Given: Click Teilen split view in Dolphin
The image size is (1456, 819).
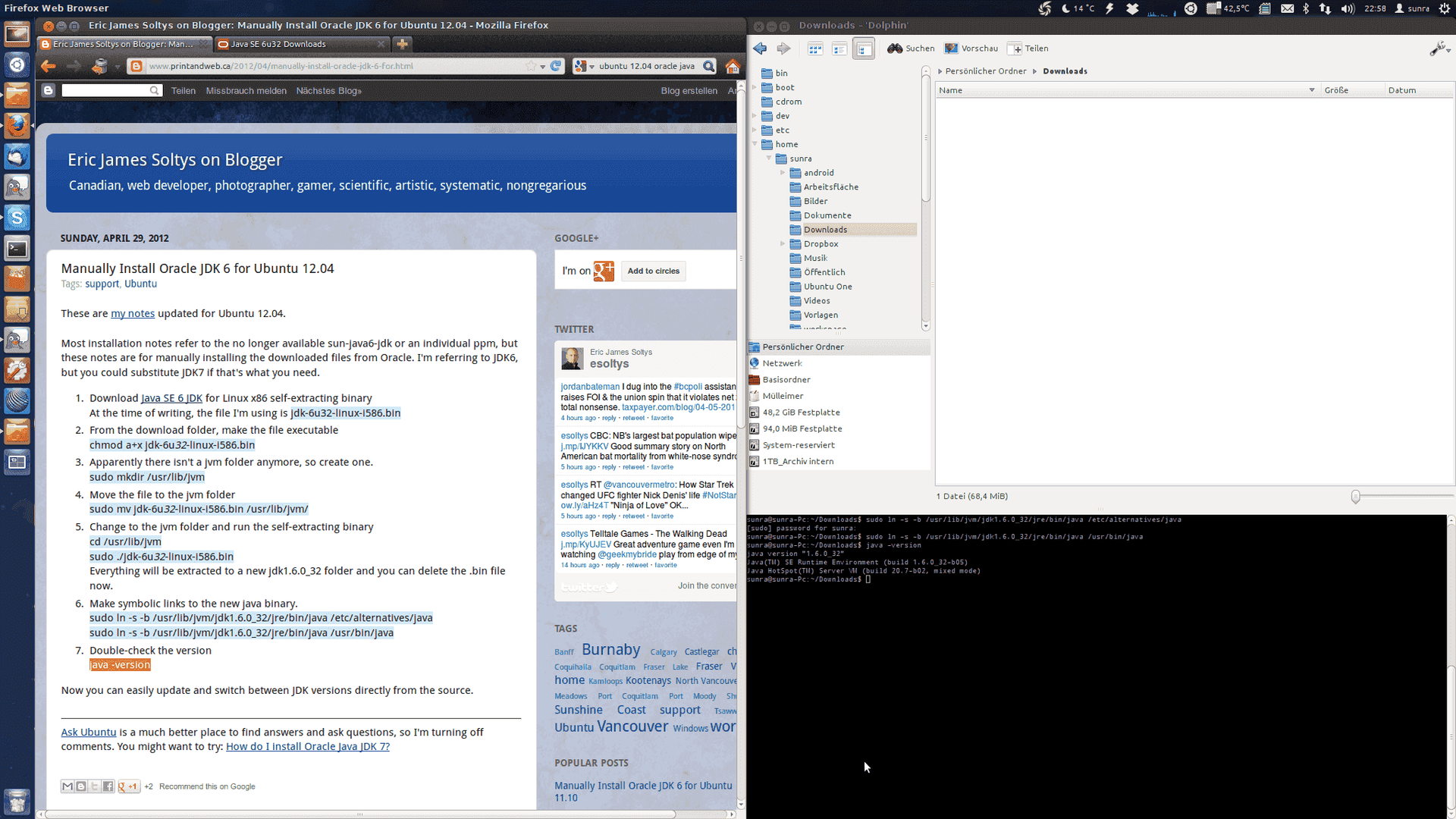Looking at the screenshot, I should click(1029, 49).
